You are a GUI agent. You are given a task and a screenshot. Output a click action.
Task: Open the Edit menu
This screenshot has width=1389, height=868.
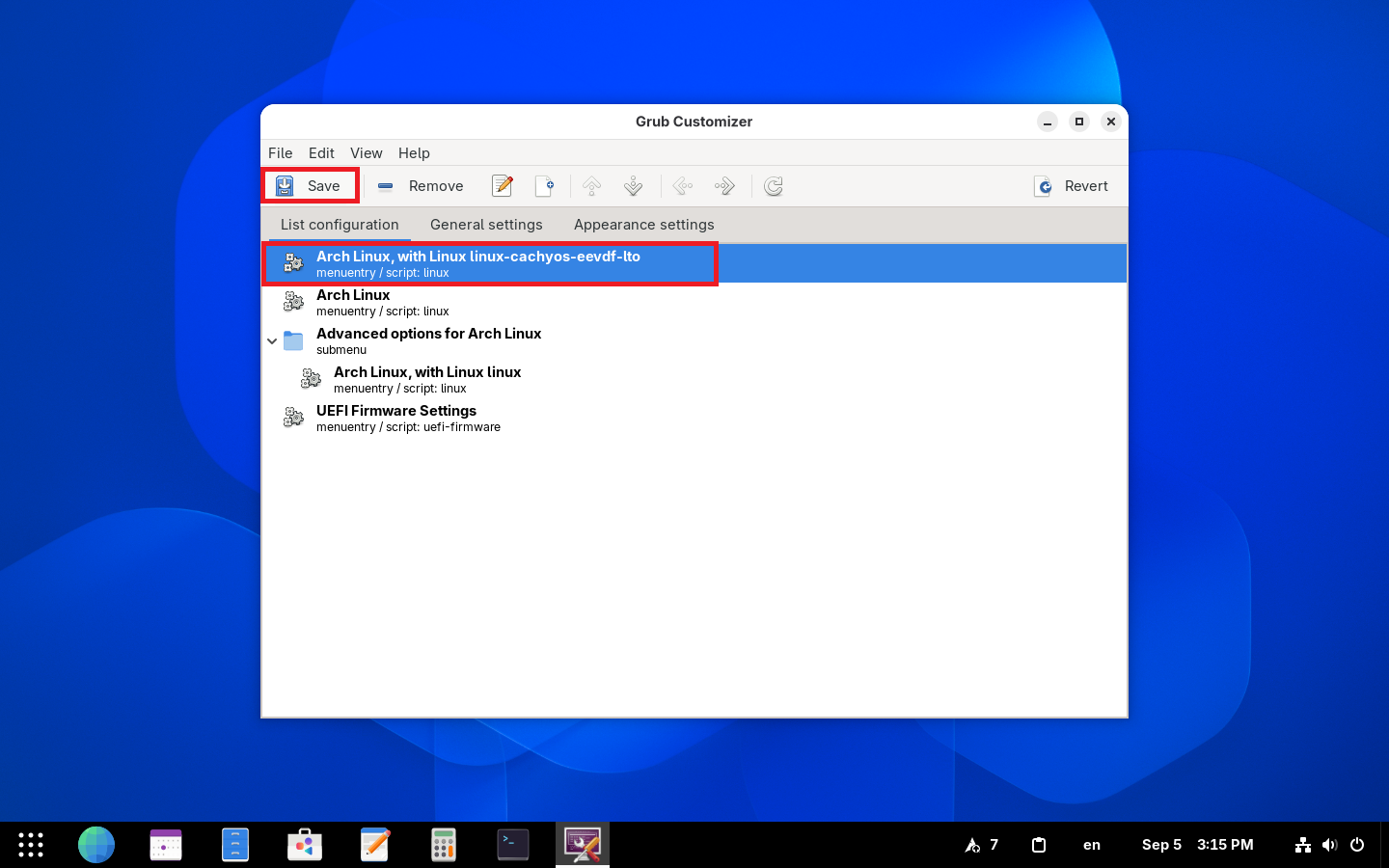(x=321, y=153)
